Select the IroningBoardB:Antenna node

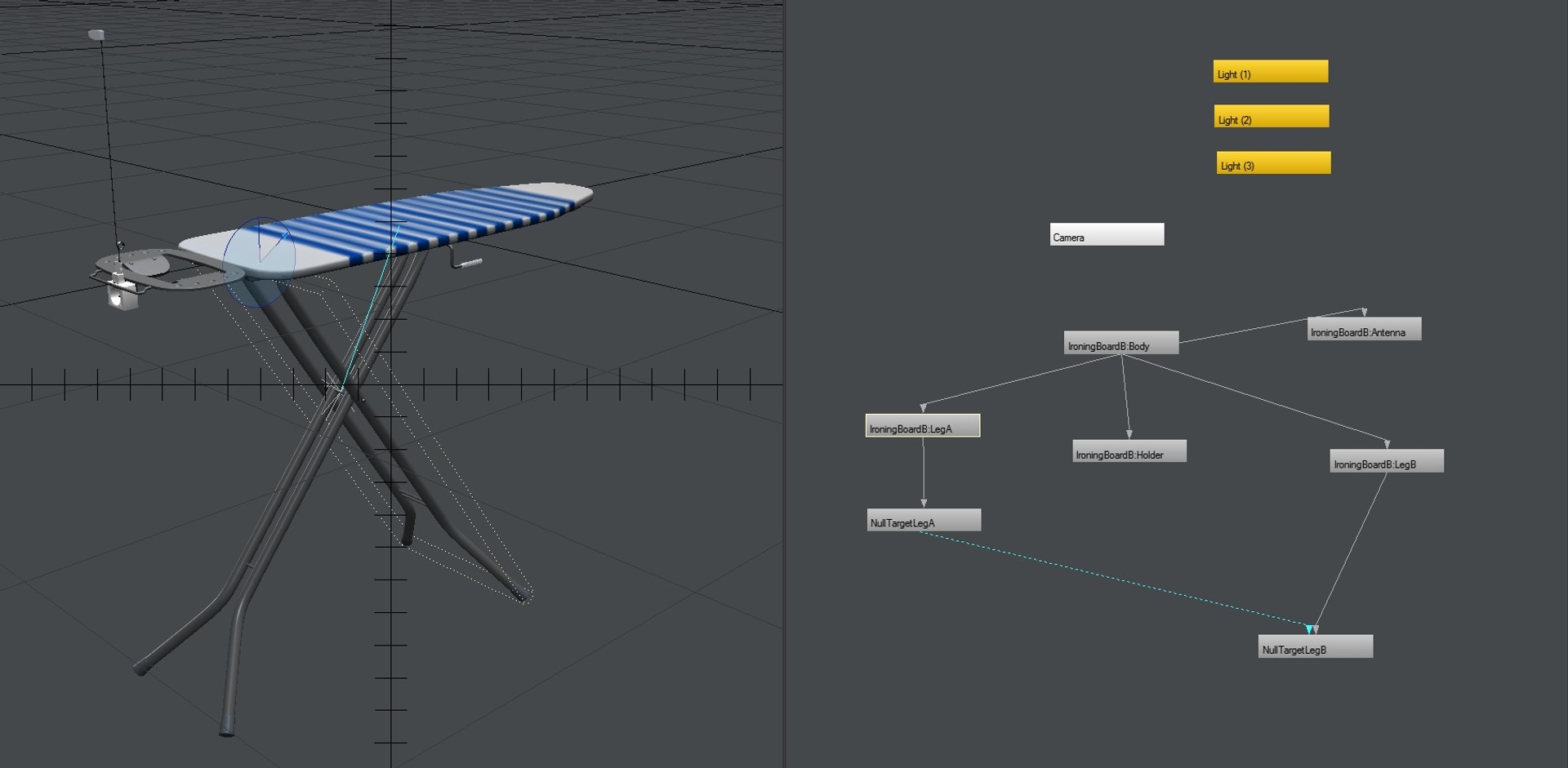pos(1364,330)
